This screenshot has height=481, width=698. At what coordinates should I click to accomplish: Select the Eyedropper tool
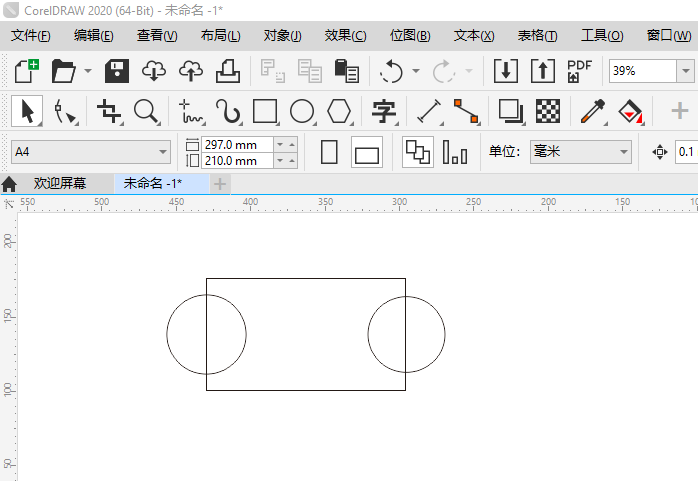click(x=593, y=111)
